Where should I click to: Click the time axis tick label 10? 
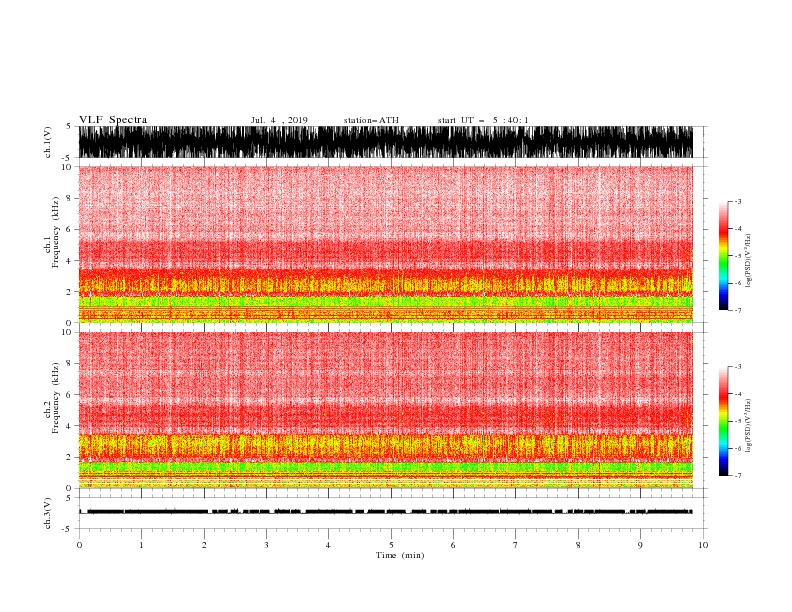[x=703, y=545]
